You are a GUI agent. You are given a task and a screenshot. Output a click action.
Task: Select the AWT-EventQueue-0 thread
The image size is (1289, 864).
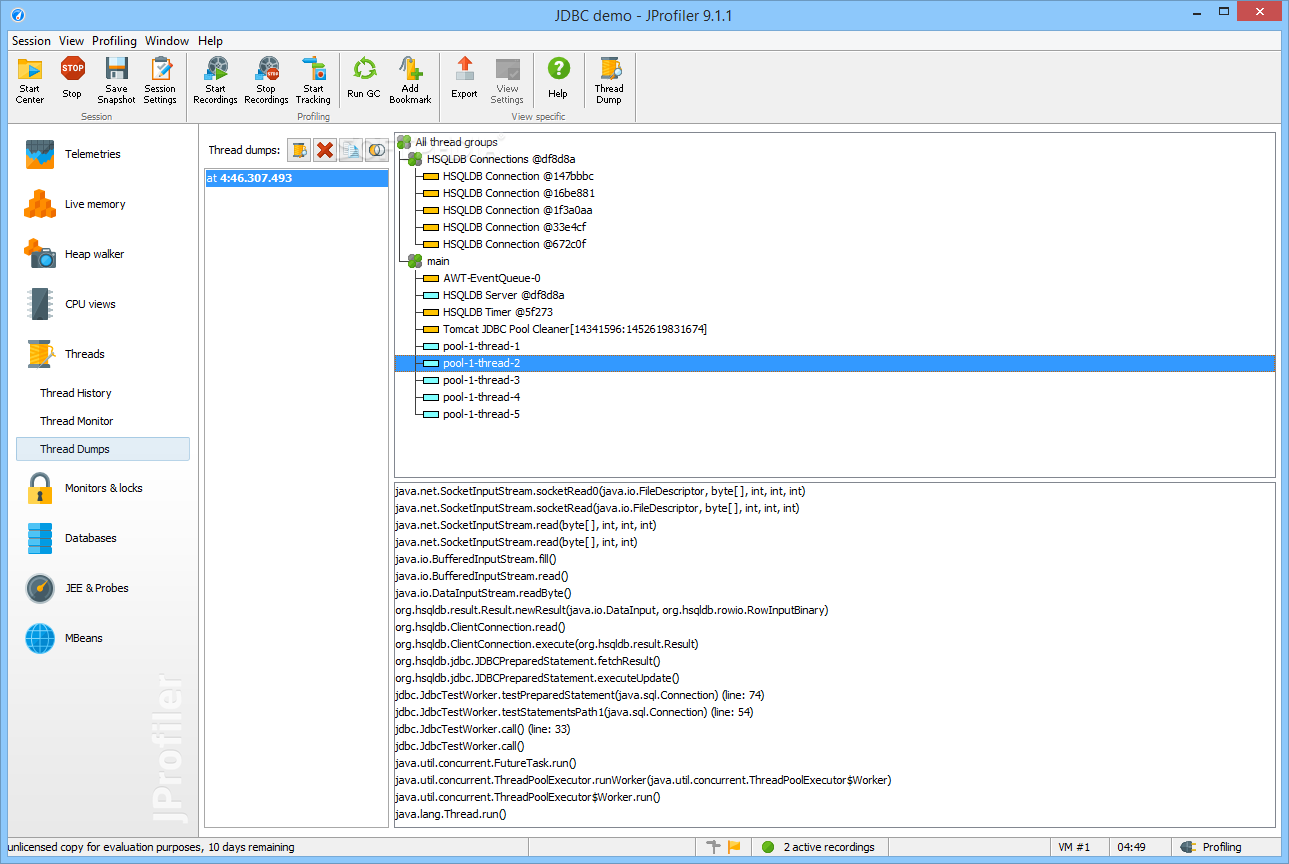click(x=492, y=278)
